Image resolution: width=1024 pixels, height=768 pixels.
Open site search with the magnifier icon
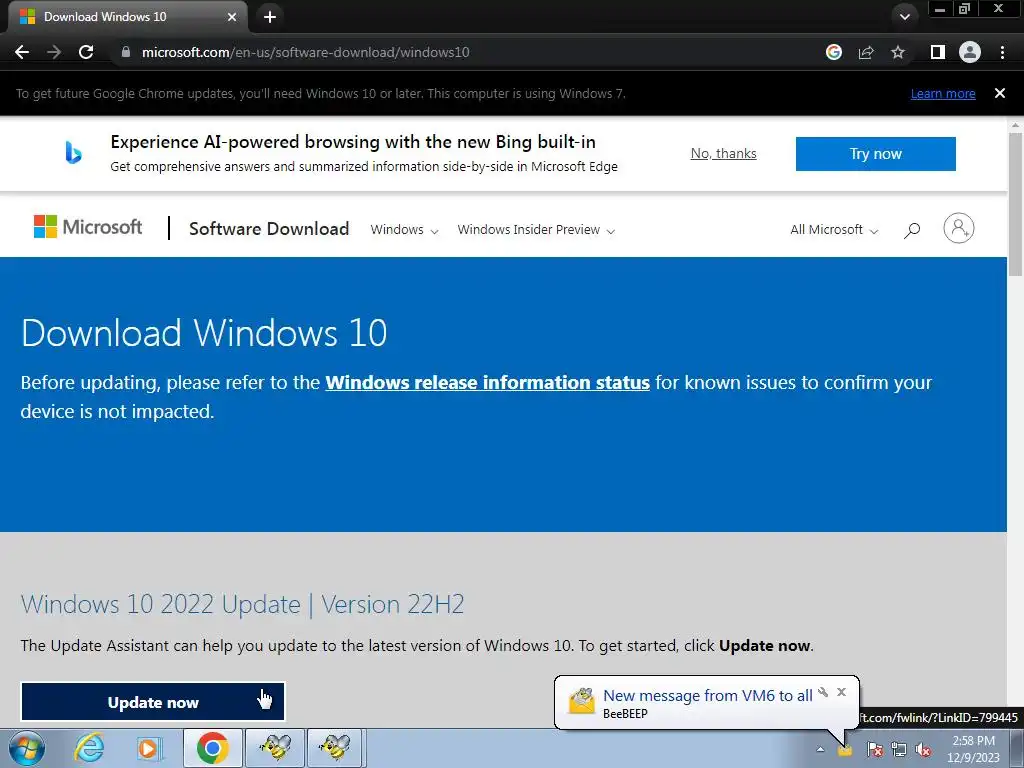[x=912, y=230]
